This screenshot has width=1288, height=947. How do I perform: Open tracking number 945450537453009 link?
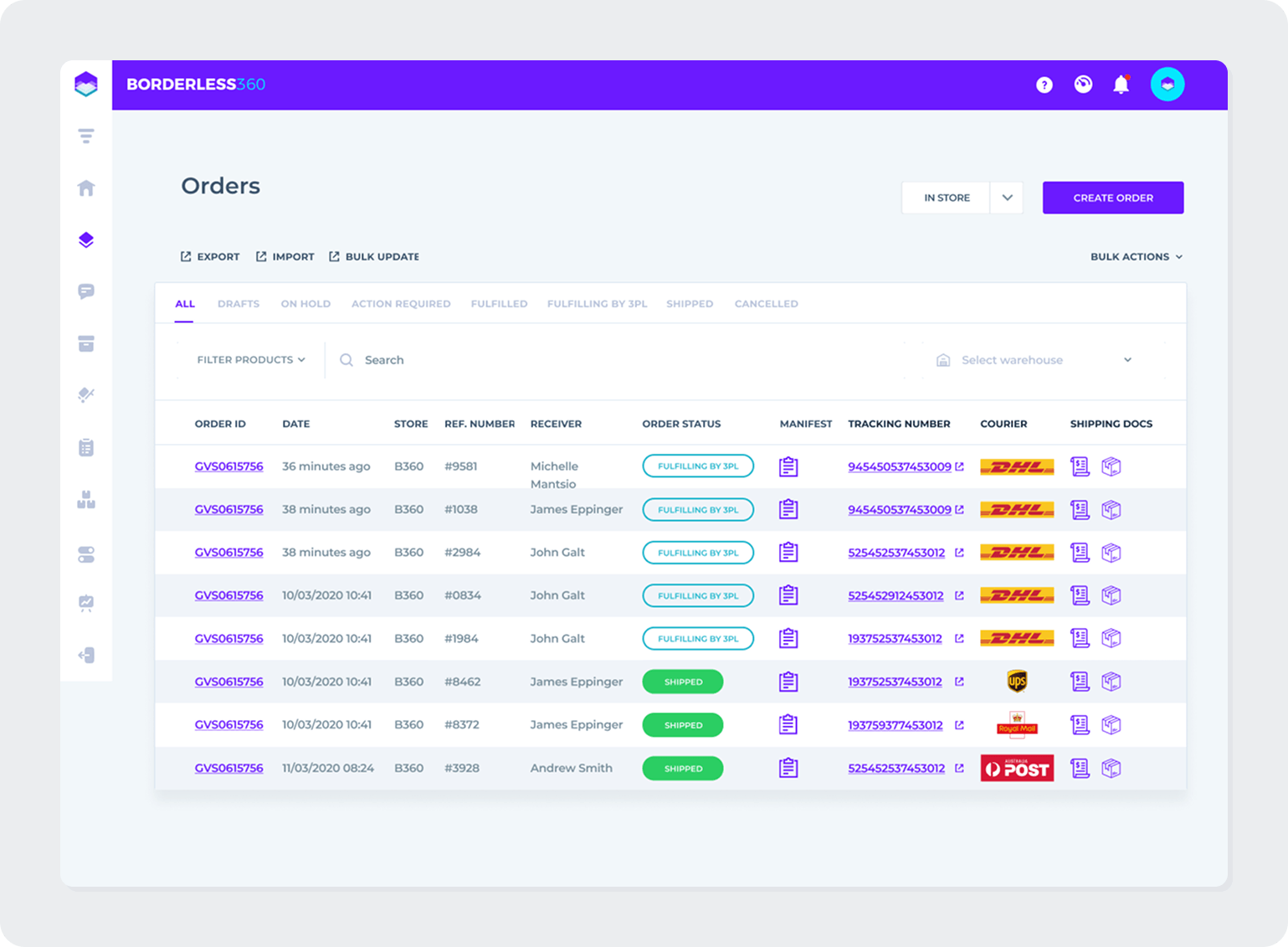(x=900, y=466)
